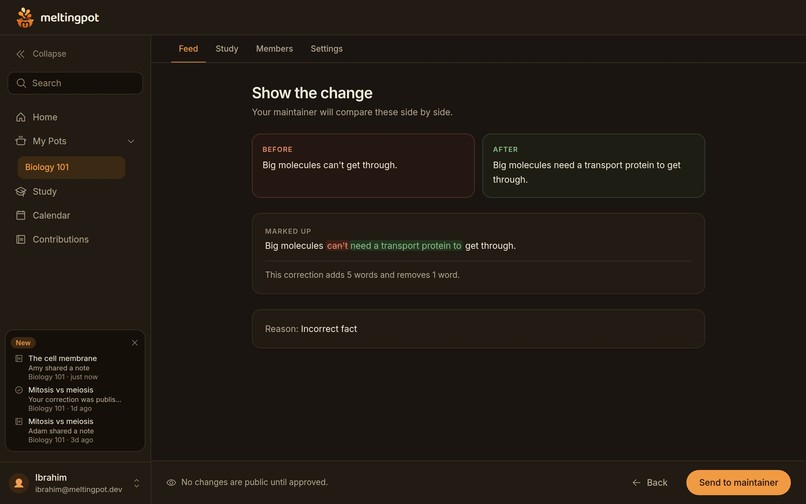Click the Contributions icon in sidebar
806x504 pixels.
coord(21,239)
